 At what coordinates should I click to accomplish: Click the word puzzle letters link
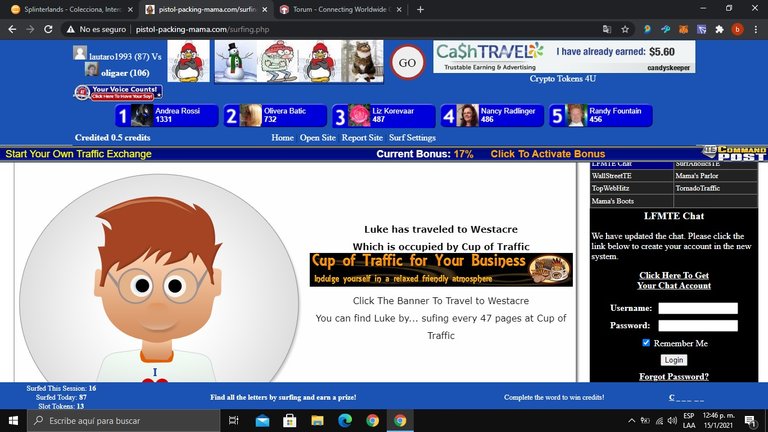point(687,397)
